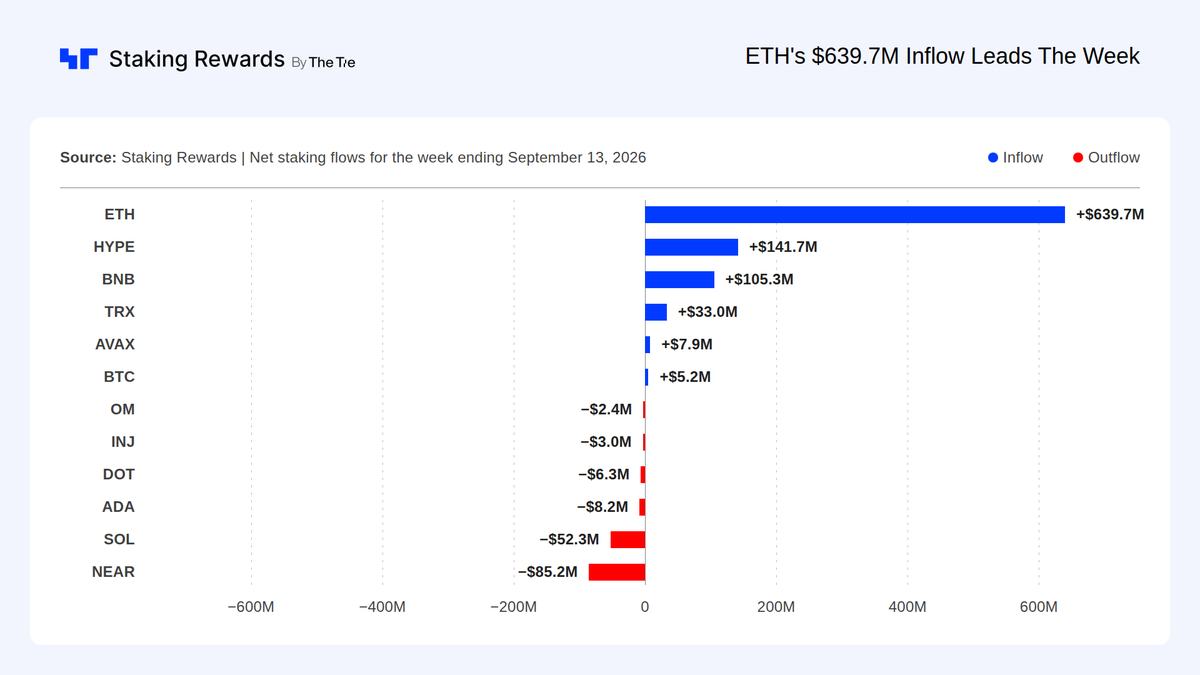Select the BTC row label
1200x675 pixels.
tap(119, 377)
